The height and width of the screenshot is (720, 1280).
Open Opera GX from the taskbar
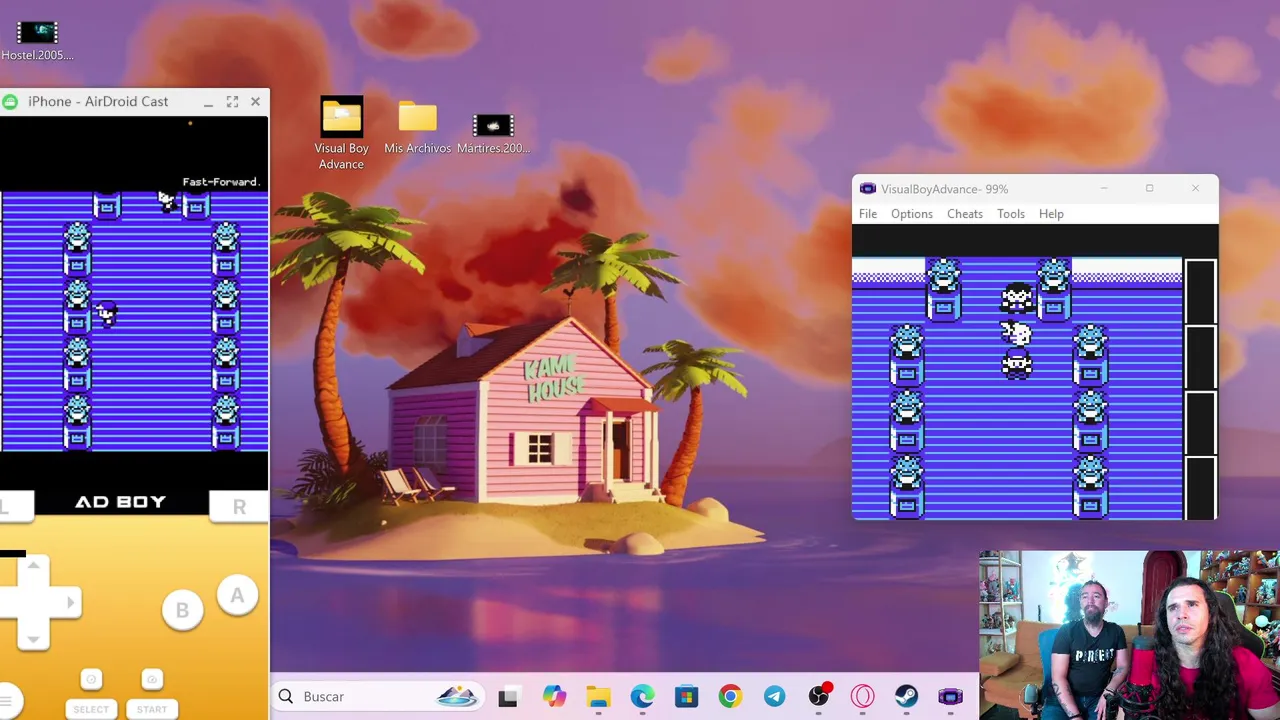click(862, 697)
